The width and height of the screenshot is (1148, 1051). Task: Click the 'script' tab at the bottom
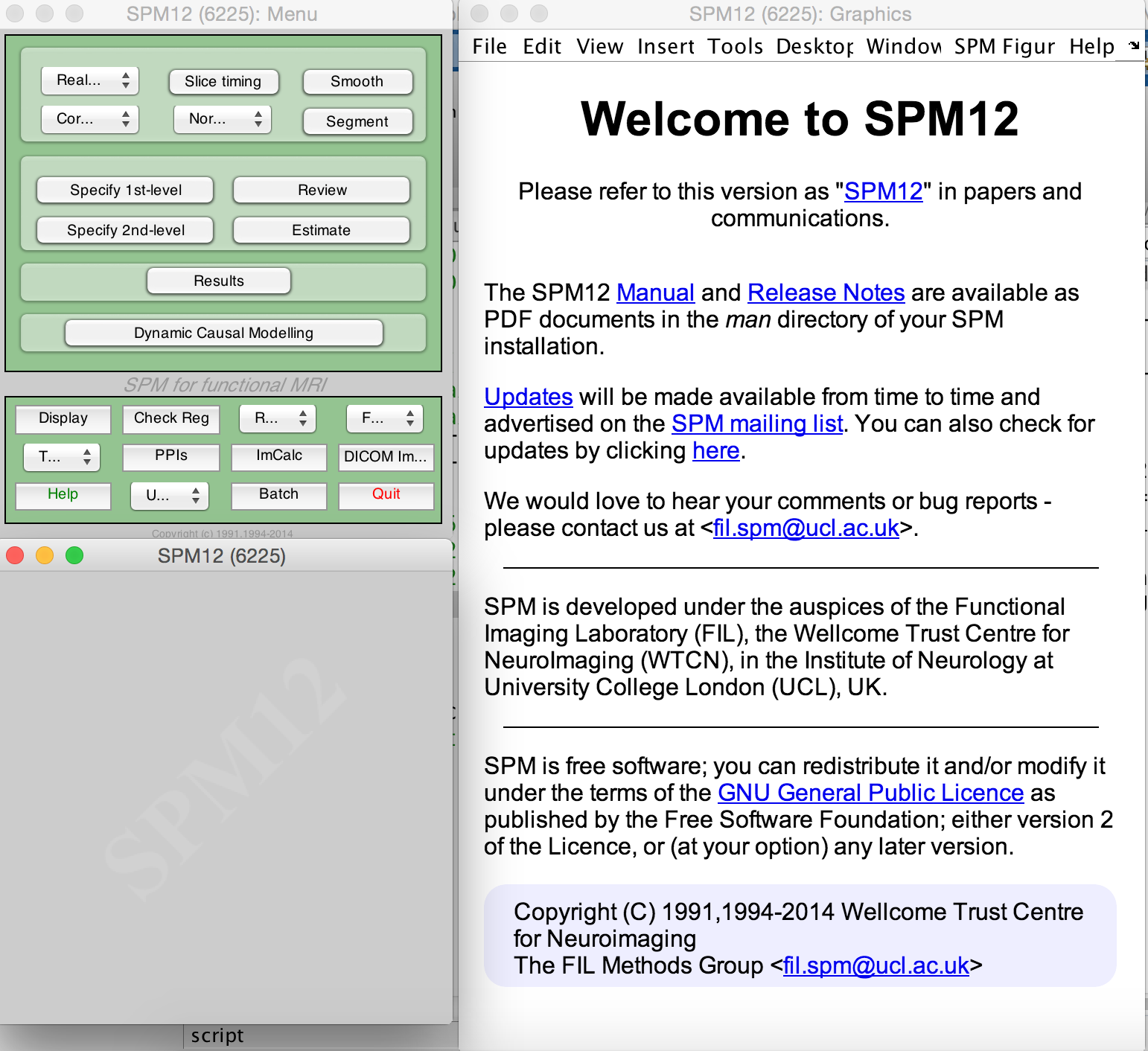coord(217,1035)
